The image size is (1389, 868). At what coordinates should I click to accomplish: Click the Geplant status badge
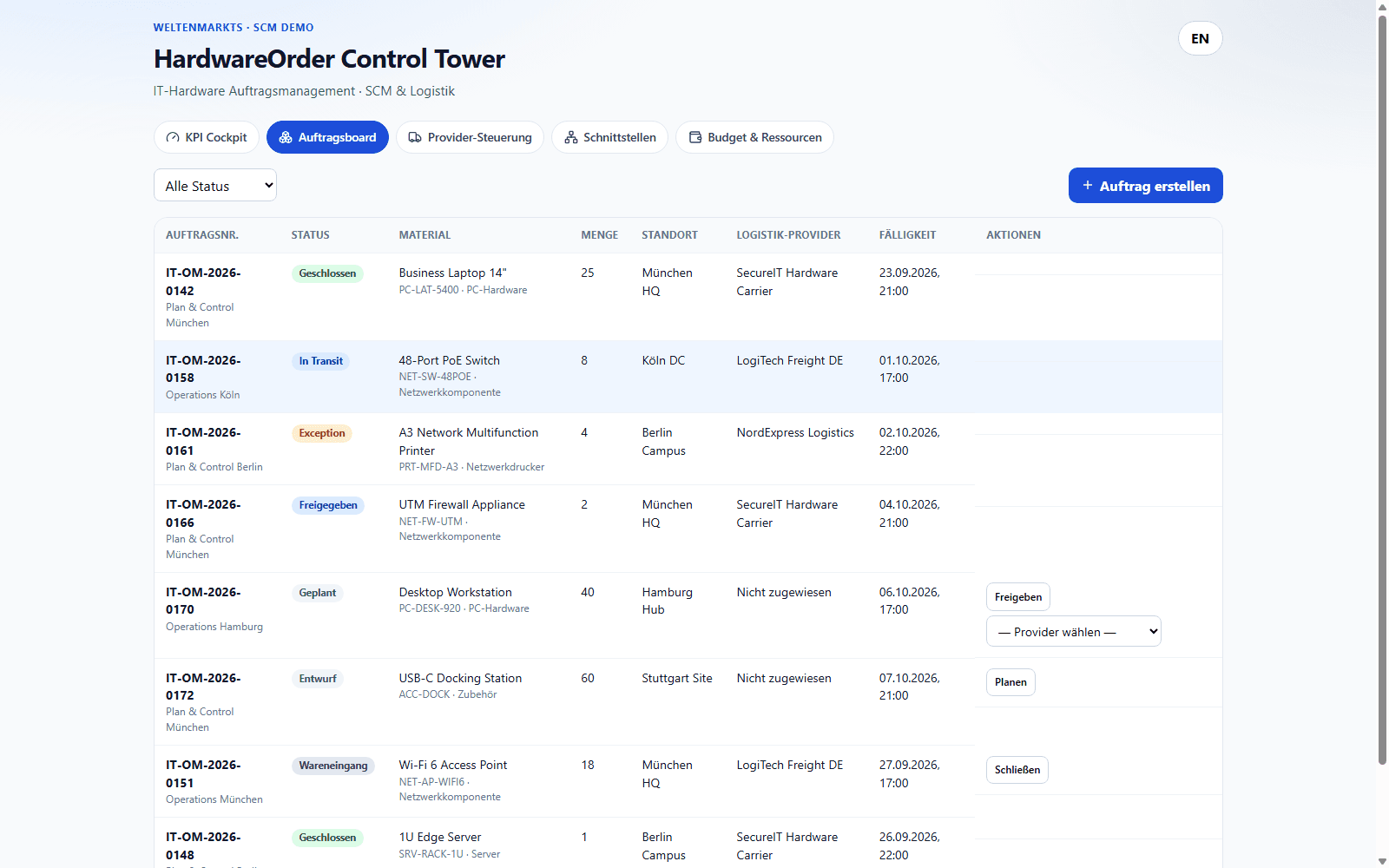pos(318,593)
